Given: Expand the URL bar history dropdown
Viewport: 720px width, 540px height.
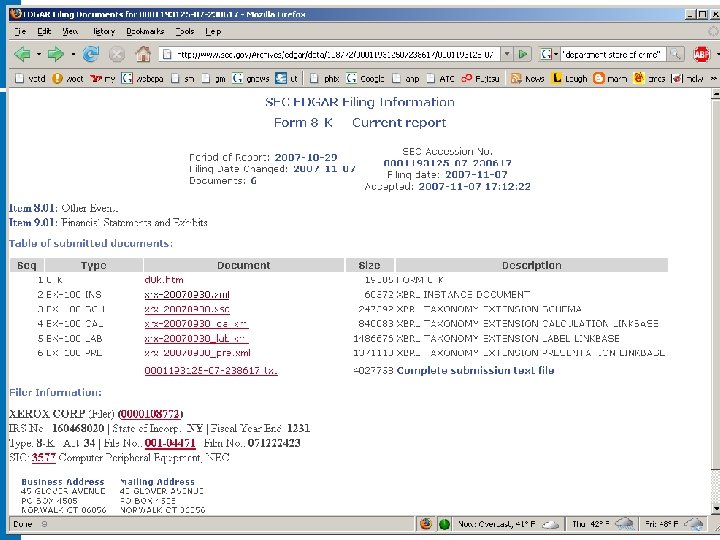Looking at the screenshot, I should [506, 54].
